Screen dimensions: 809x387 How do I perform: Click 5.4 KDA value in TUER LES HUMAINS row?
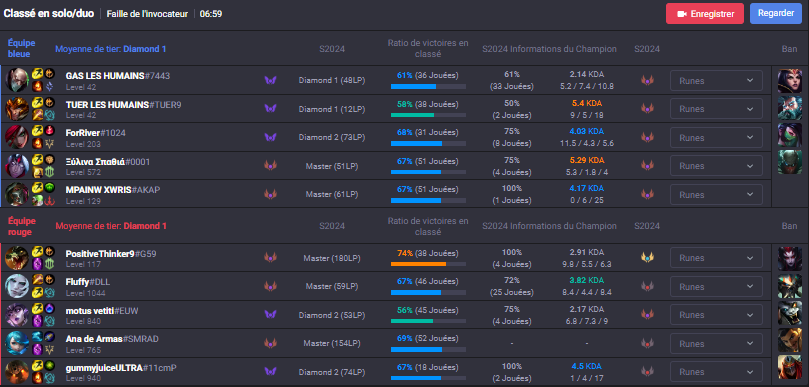587,103
